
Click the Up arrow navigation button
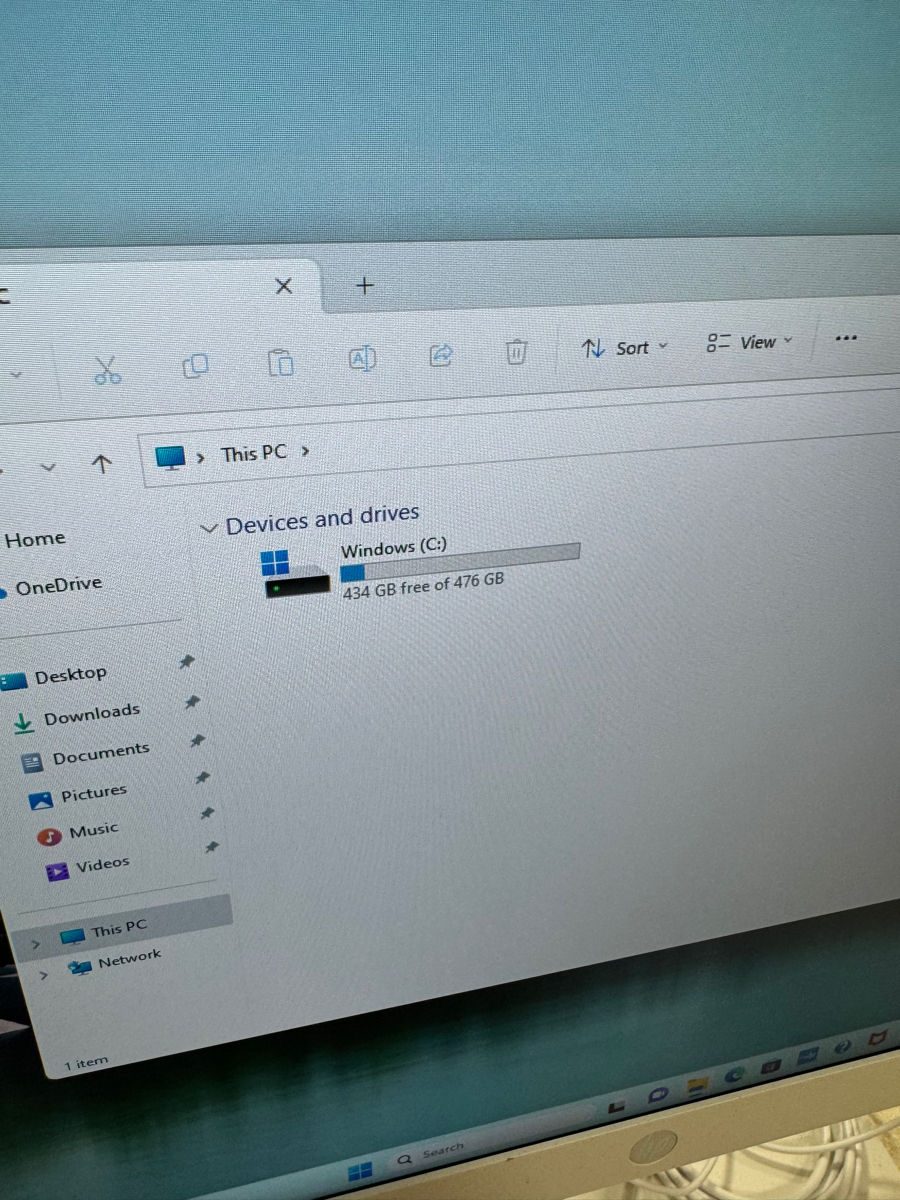[101, 462]
